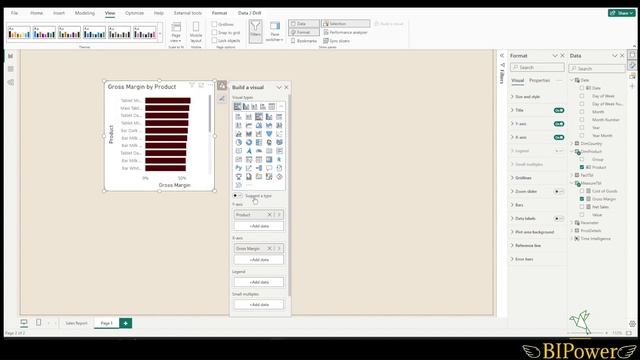
Task: Enable the Lock objects checkbox
Action: (214, 40)
